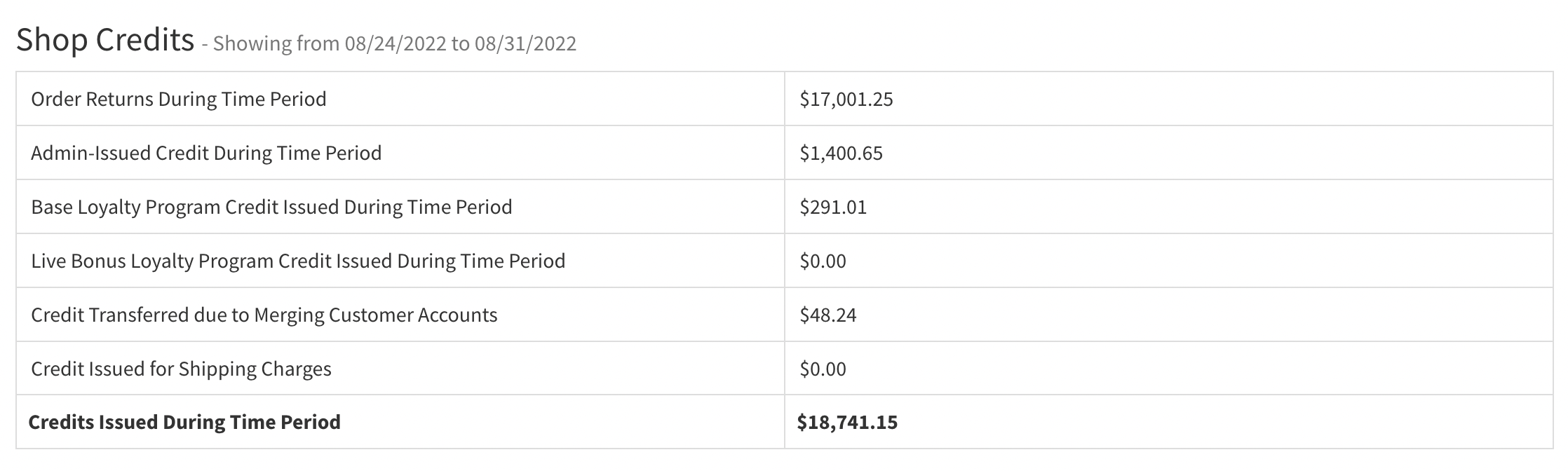Select the $291.01 base loyalty credit value
The image size is (1568, 471).
tap(833, 207)
